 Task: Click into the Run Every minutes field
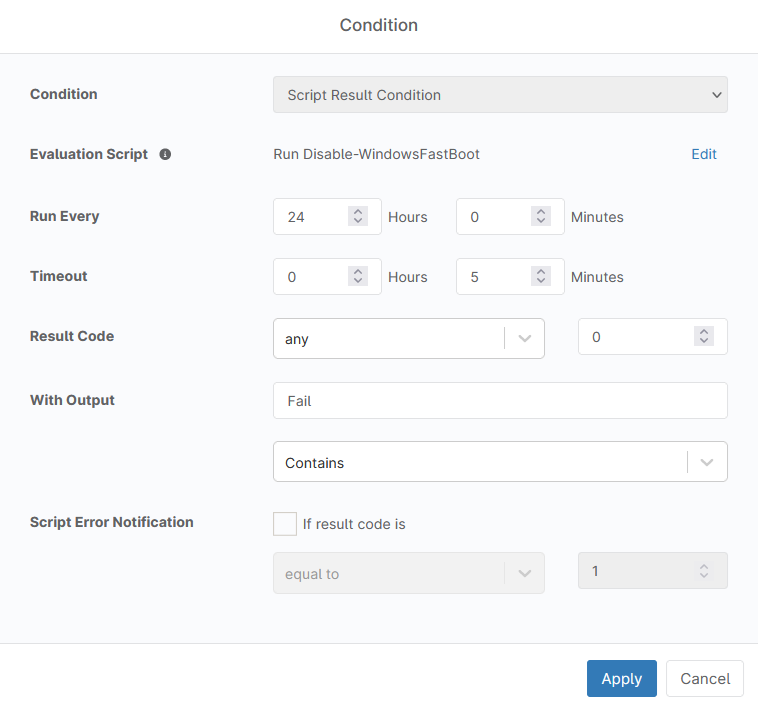coord(493,217)
